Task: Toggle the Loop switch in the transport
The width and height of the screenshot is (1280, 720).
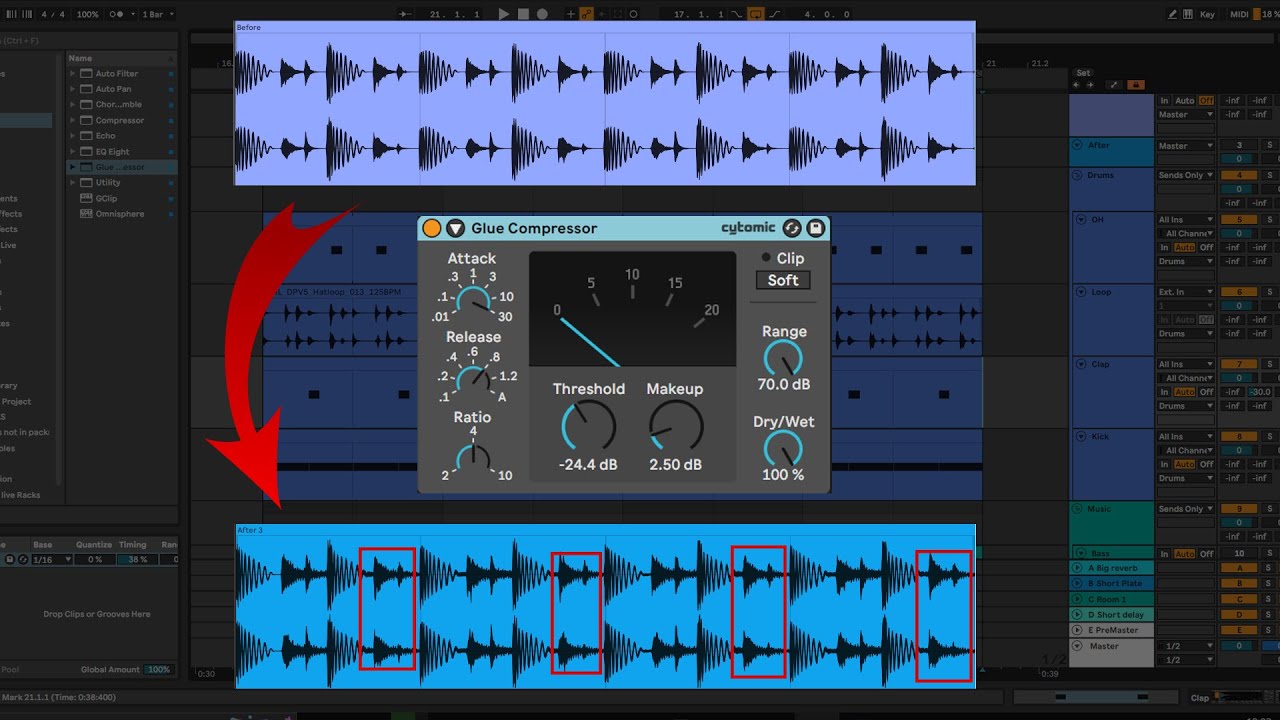Action: pyautogui.click(x=755, y=14)
